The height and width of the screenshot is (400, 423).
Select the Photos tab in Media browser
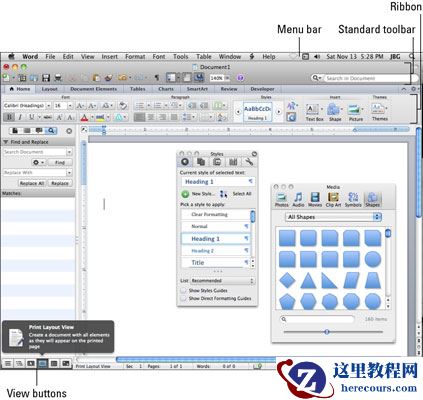click(x=281, y=199)
